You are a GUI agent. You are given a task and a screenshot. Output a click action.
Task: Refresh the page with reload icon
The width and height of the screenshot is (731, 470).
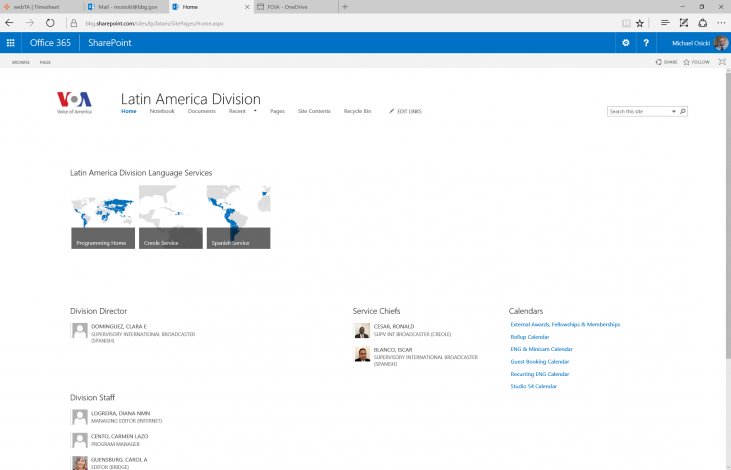(50, 23)
